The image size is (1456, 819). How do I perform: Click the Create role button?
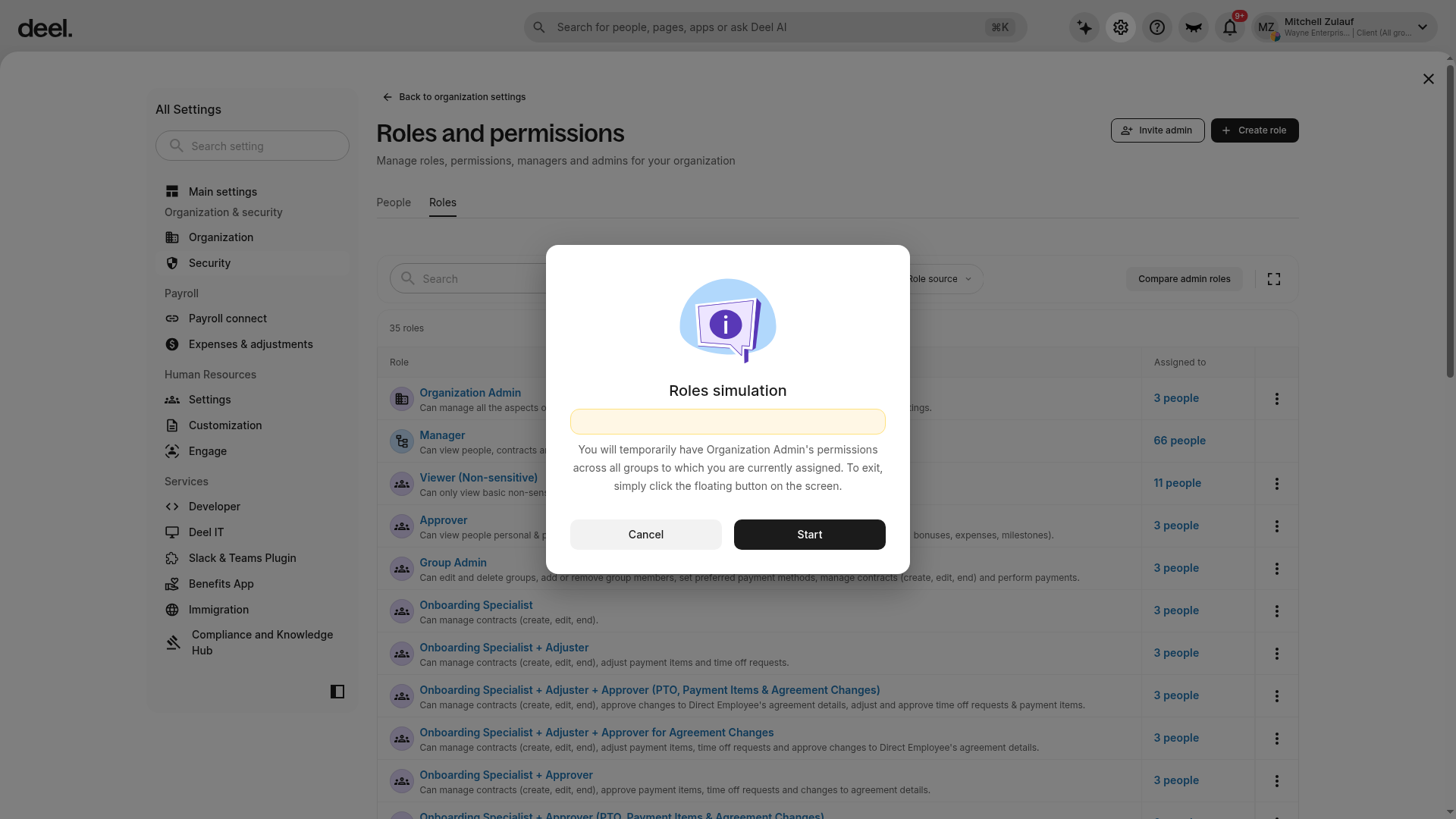click(1255, 130)
